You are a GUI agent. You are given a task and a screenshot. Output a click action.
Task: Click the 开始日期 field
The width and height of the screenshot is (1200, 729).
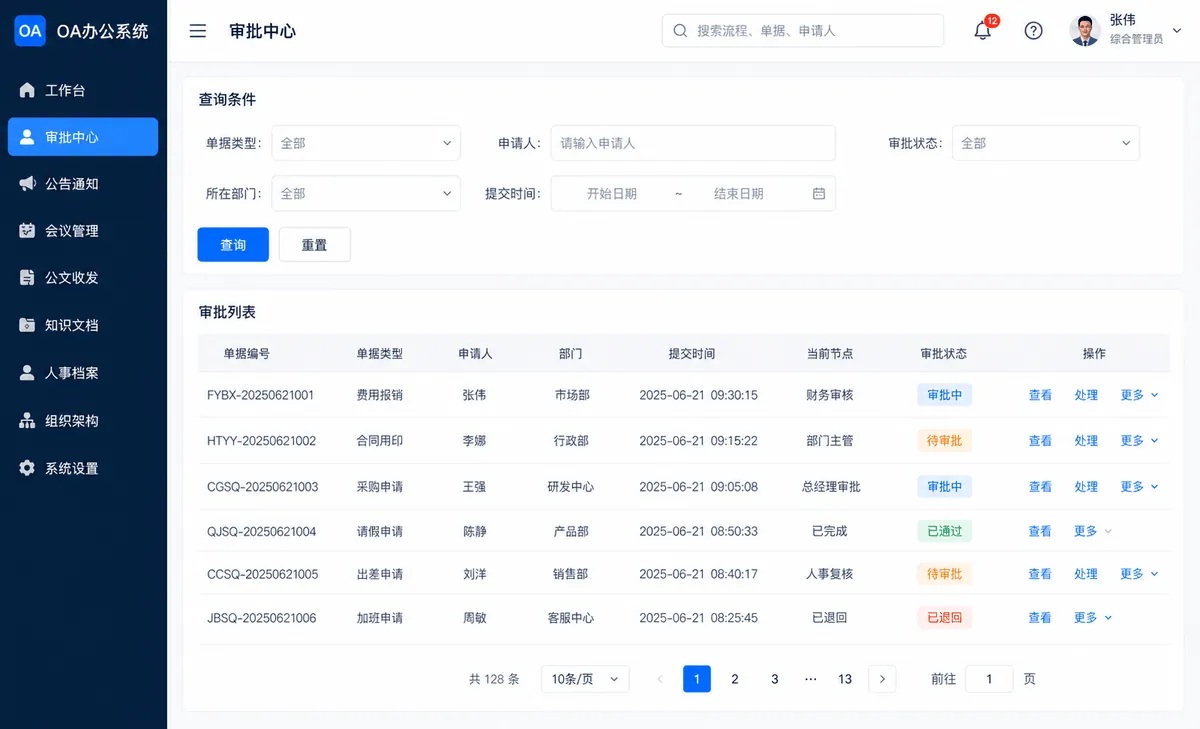[612, 193]
